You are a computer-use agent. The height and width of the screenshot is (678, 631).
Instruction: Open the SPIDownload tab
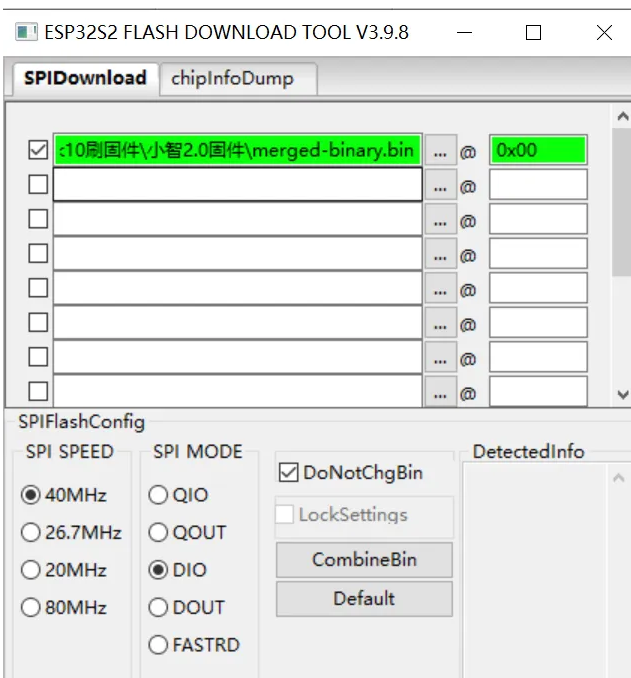tap(85, 78)
